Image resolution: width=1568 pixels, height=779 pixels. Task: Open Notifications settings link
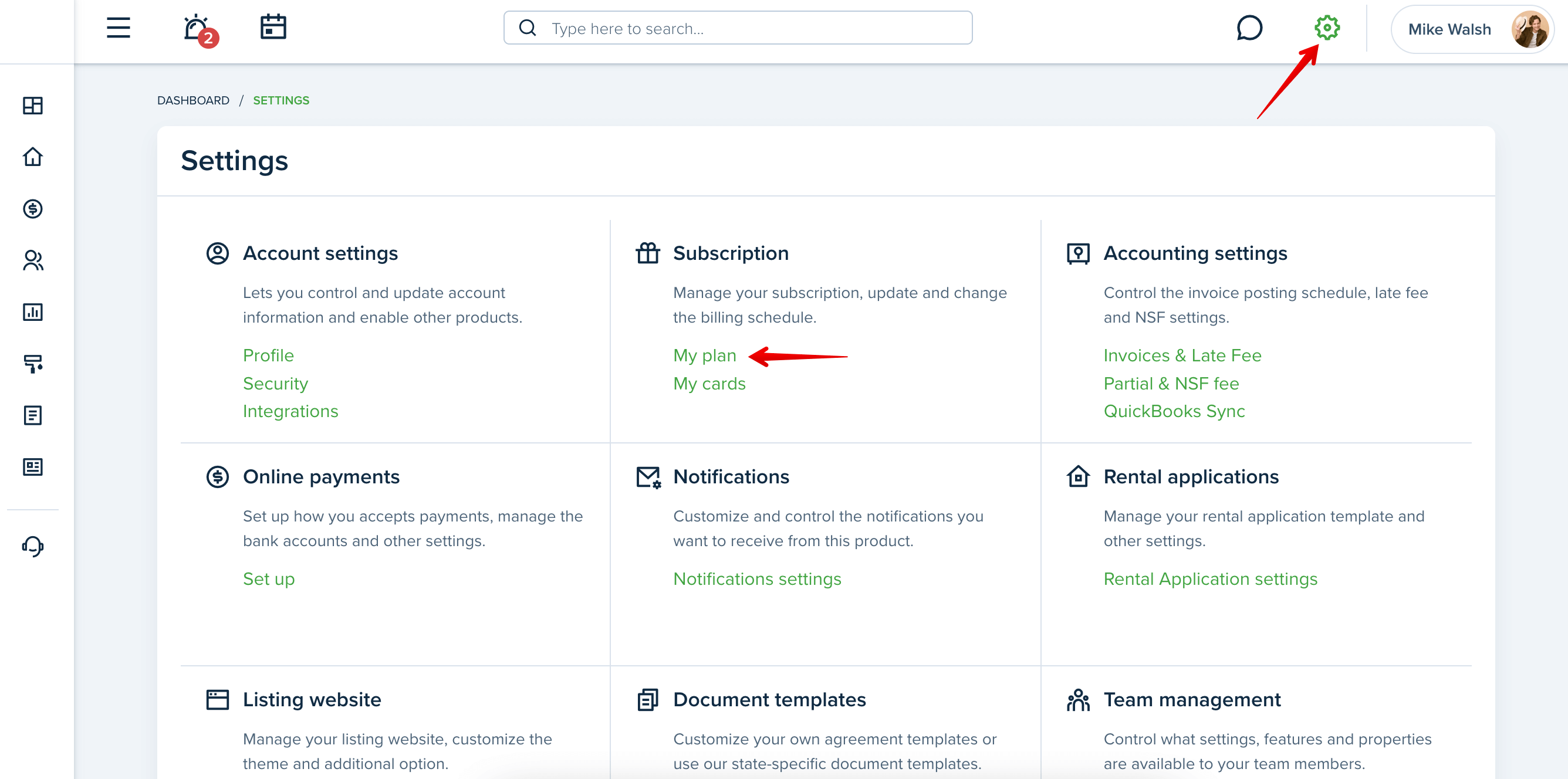(757, 579)
